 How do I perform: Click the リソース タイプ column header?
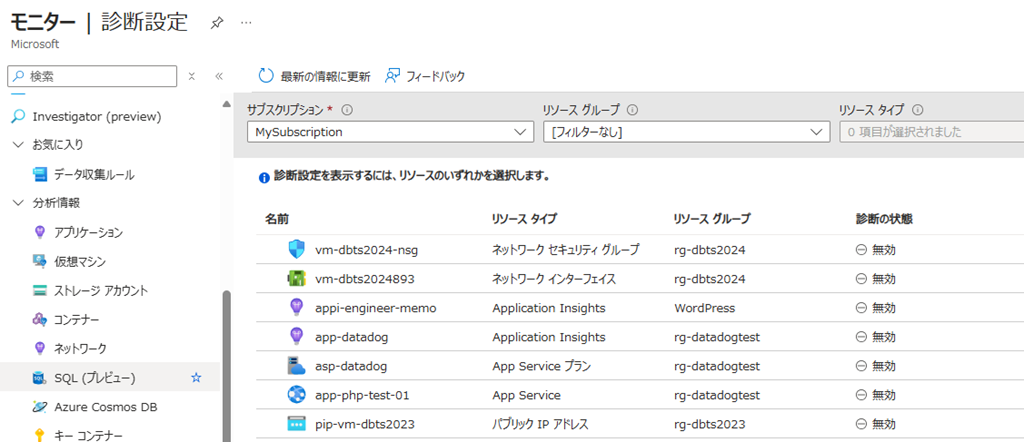[524, 219]
